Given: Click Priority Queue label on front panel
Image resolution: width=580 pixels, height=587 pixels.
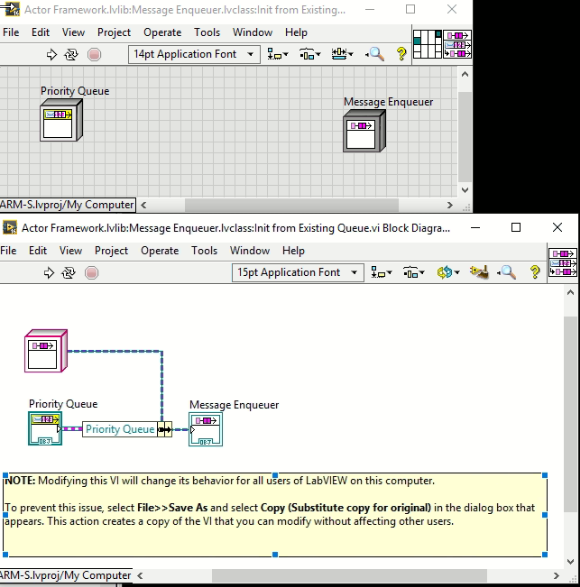Looking at the screenshot, I should pyautogui.click(x=75, y=91).
